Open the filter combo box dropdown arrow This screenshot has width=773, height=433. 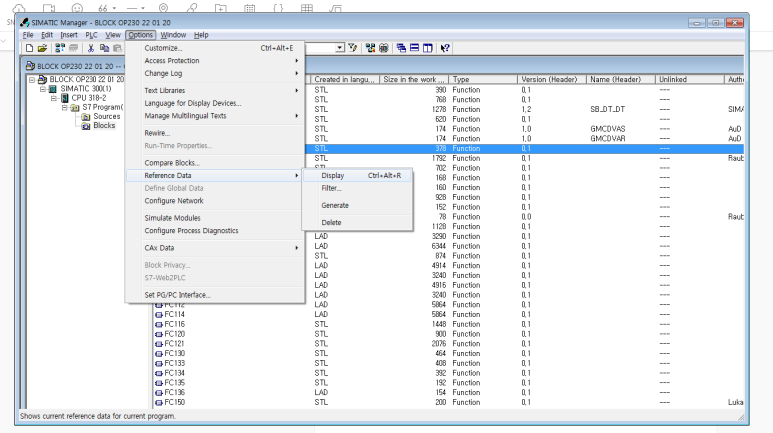coord(340,48)
